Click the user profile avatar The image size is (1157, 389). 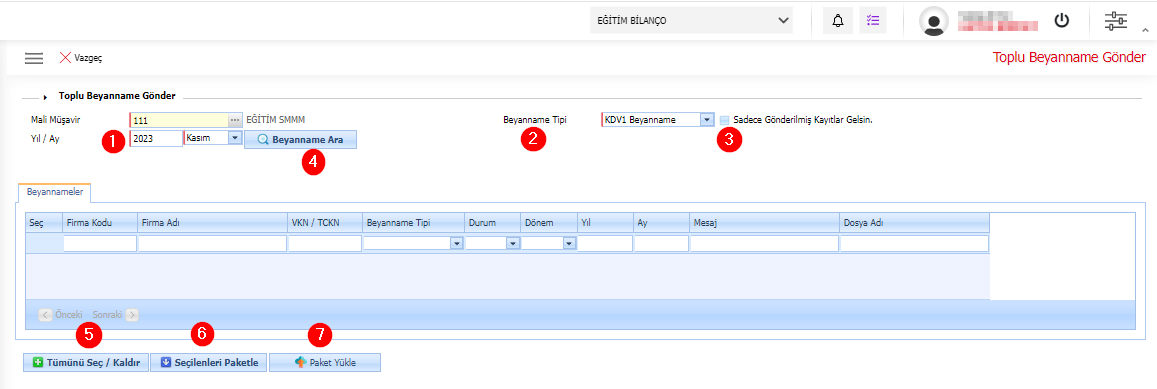click(933, 21)
